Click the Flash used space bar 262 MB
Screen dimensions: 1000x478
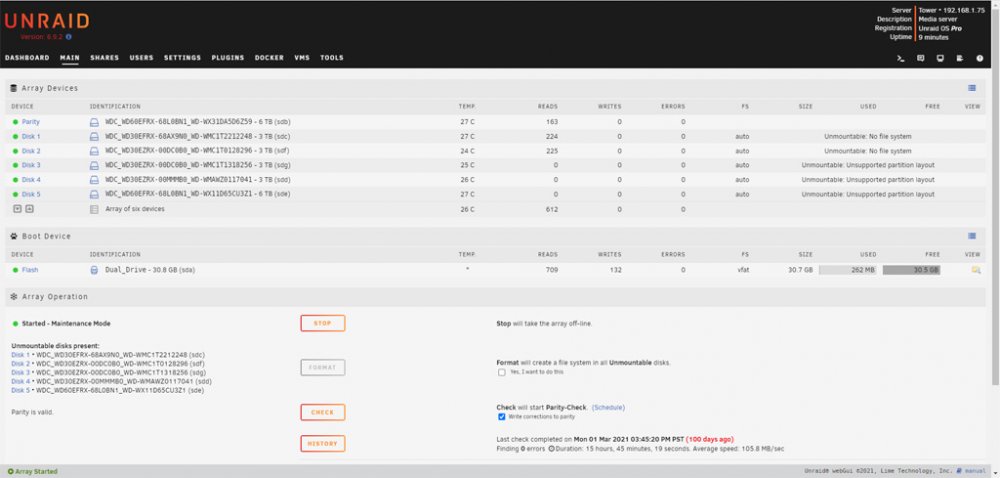(848, 270)
